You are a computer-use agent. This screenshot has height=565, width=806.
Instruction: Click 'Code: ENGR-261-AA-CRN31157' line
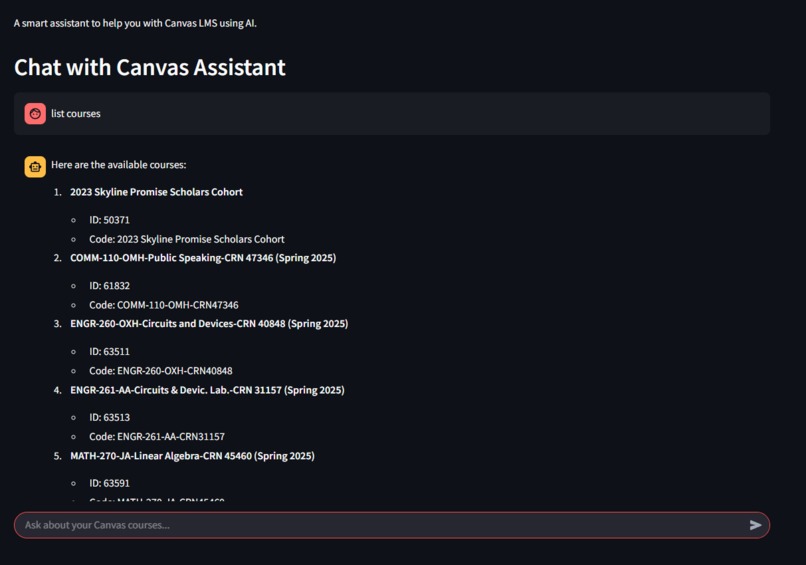pos(157,436)
